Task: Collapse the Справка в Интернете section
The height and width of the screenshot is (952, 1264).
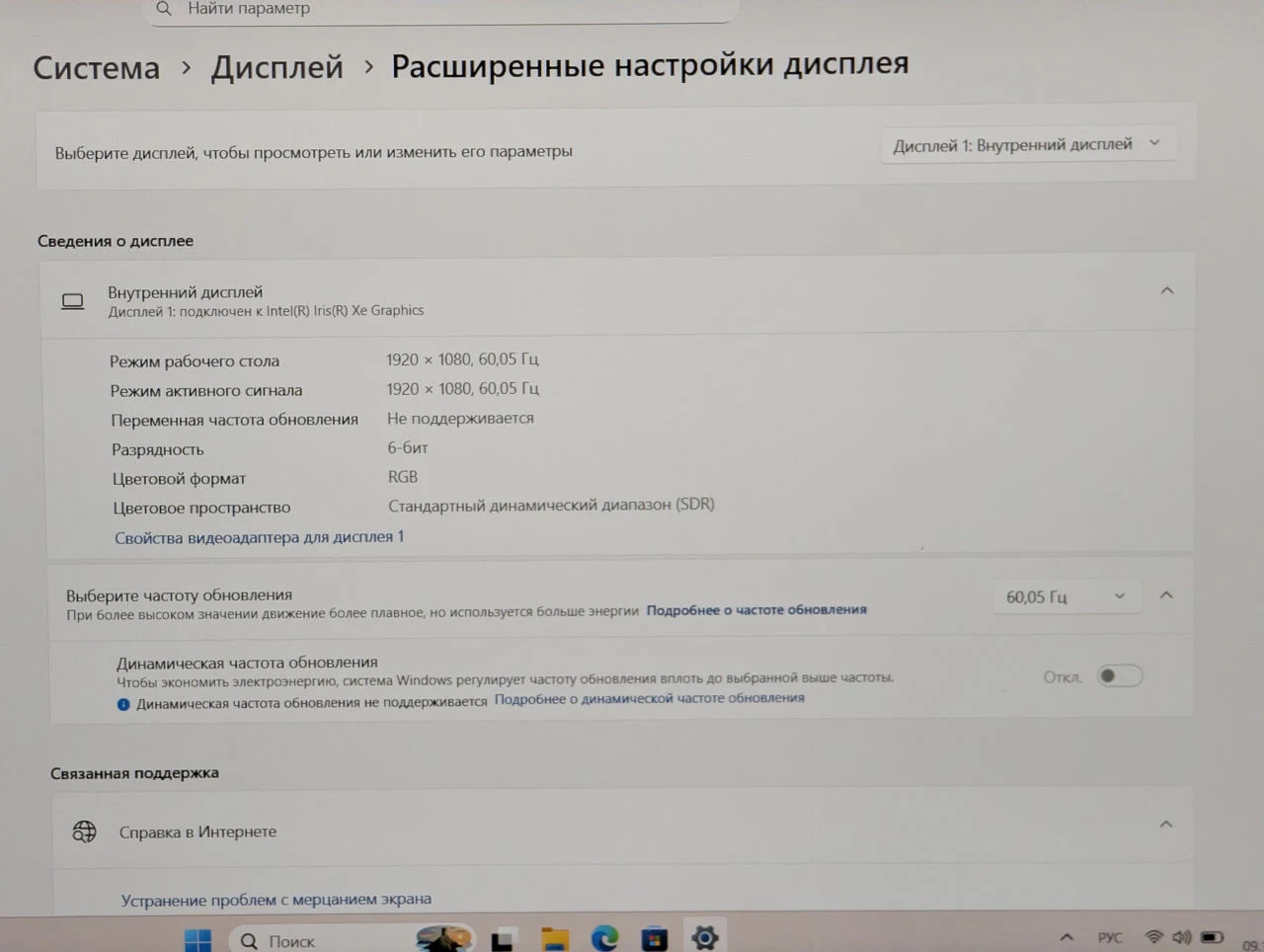Action: coord(1166,824)
